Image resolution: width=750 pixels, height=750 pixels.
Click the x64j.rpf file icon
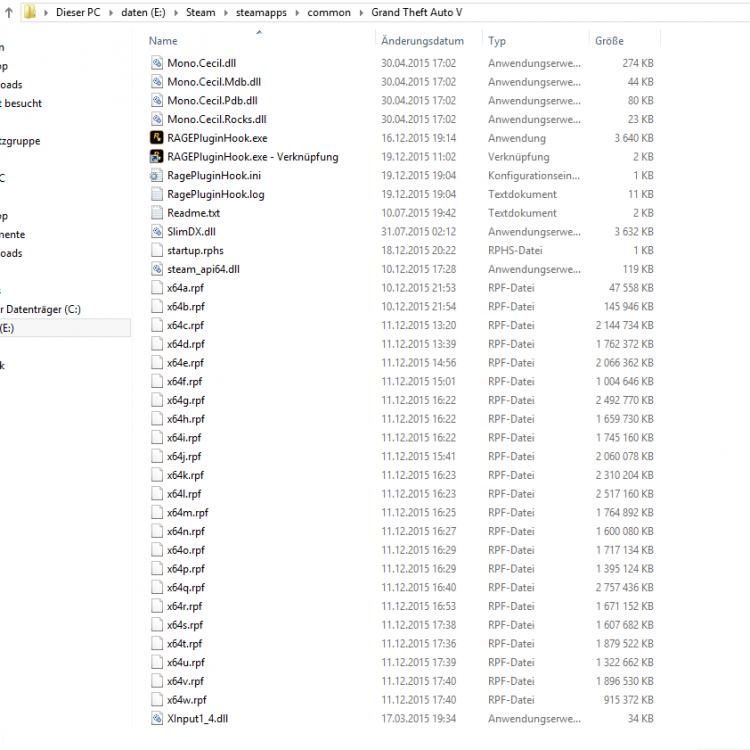157,456
